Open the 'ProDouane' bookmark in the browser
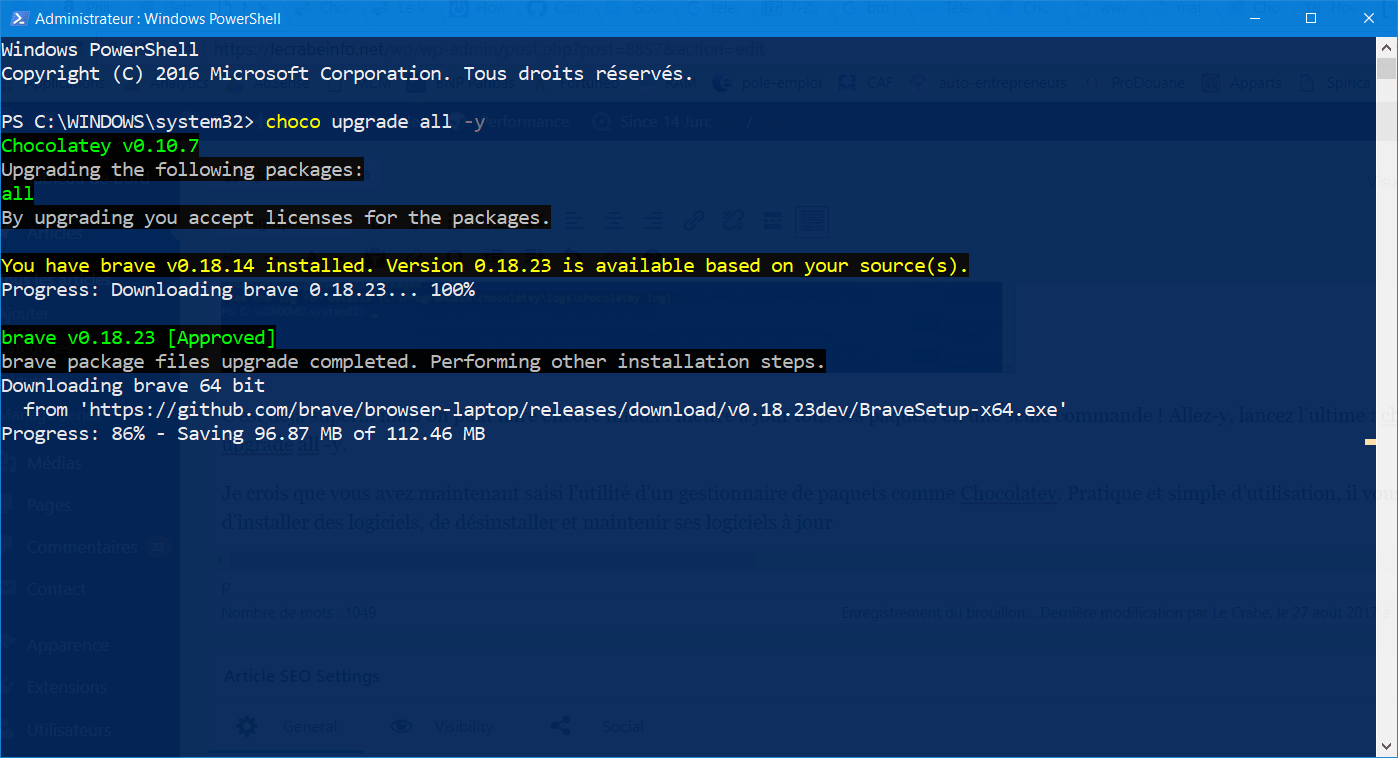This screenshot has width=1398, height=758. pos(1135,83)
